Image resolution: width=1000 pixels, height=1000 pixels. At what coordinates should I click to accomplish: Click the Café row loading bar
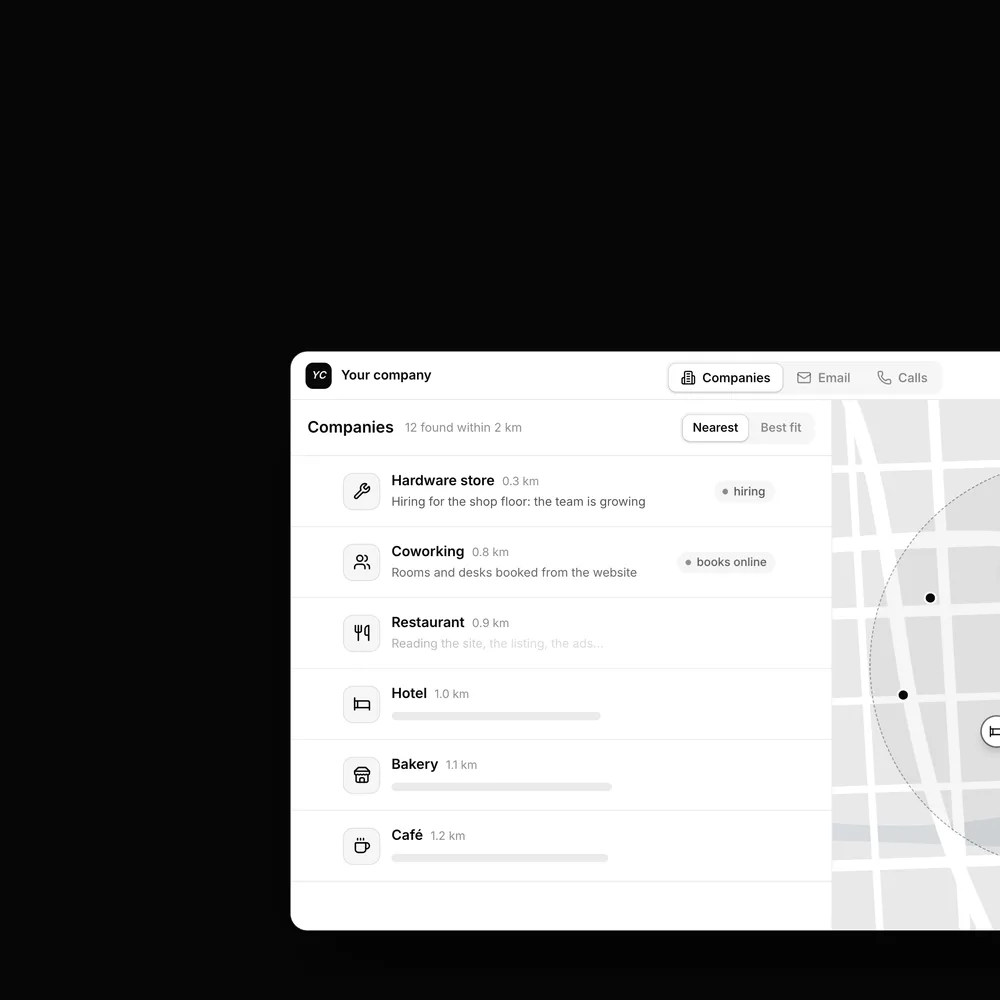click(x=500, y=858)
